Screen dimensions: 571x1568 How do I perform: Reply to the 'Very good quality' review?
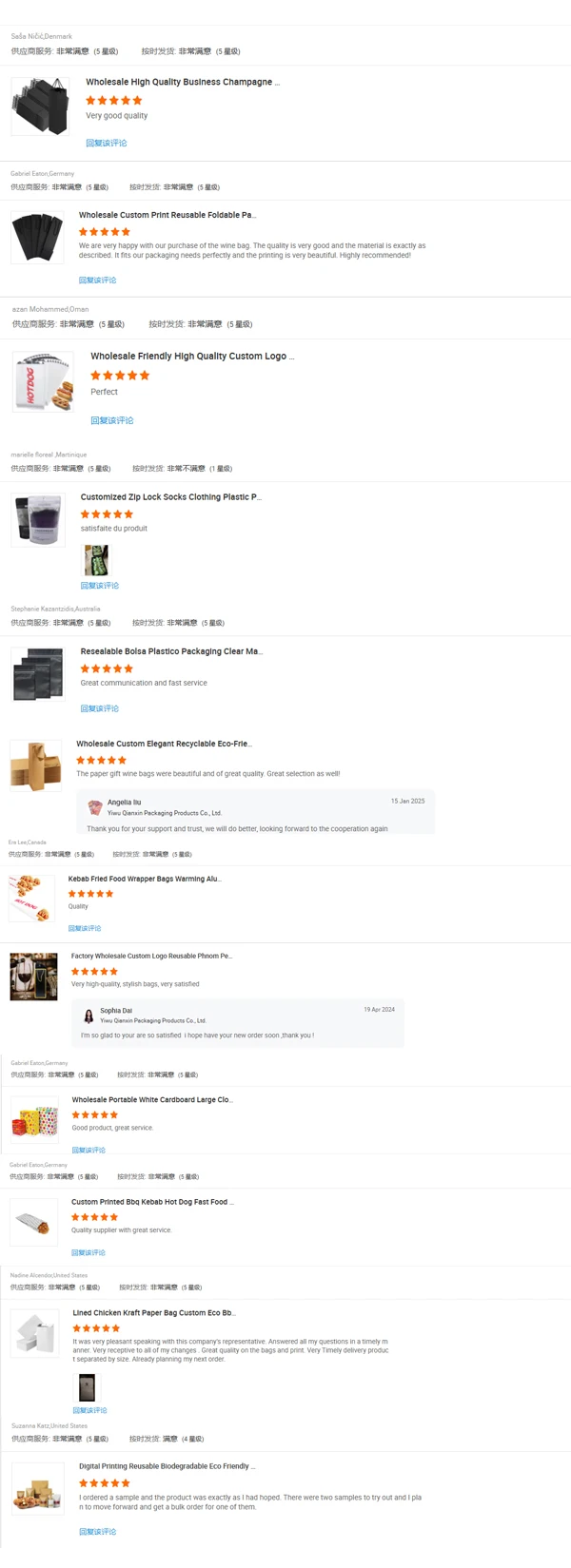[106, 144]
